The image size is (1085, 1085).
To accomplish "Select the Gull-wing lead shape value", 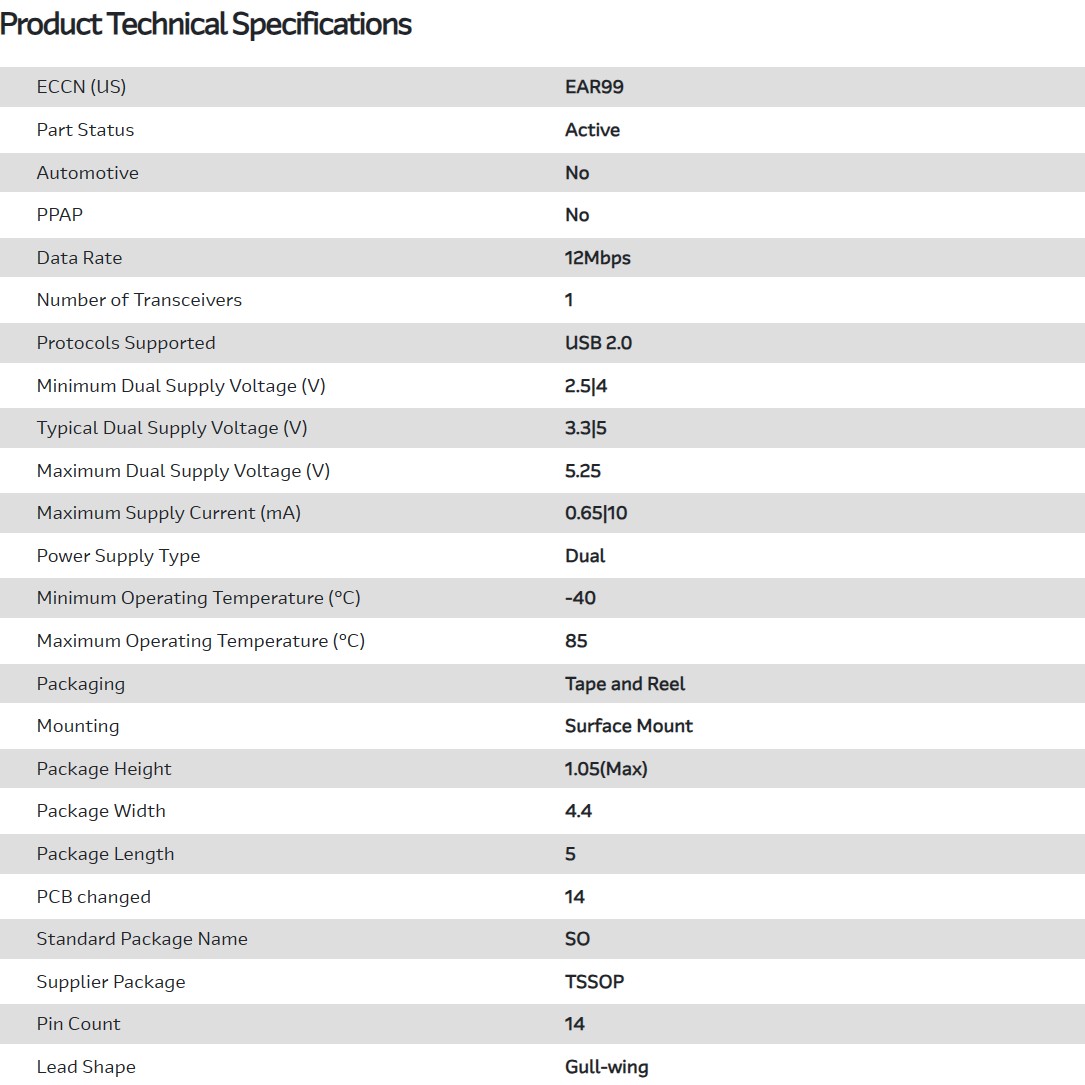I will pyautogui.click(x=606, y=1067).
